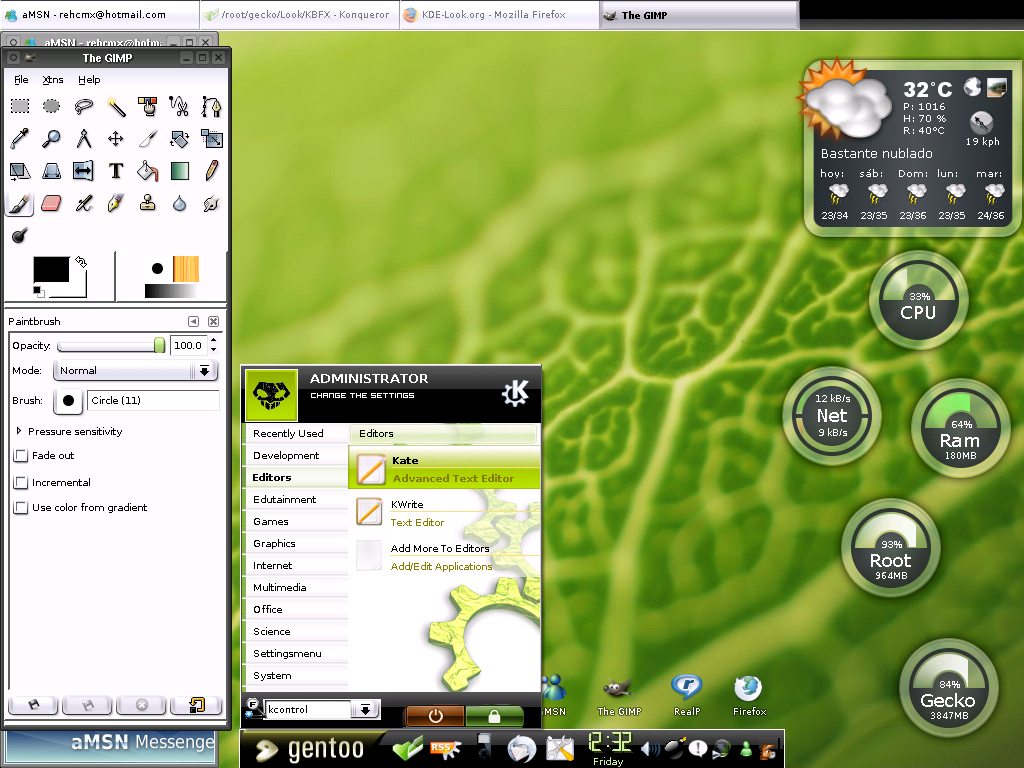Click the opacity value field 100.0
Image resolution: width=1024 pixels, height=768 pixels.
(x=188, y=345)
